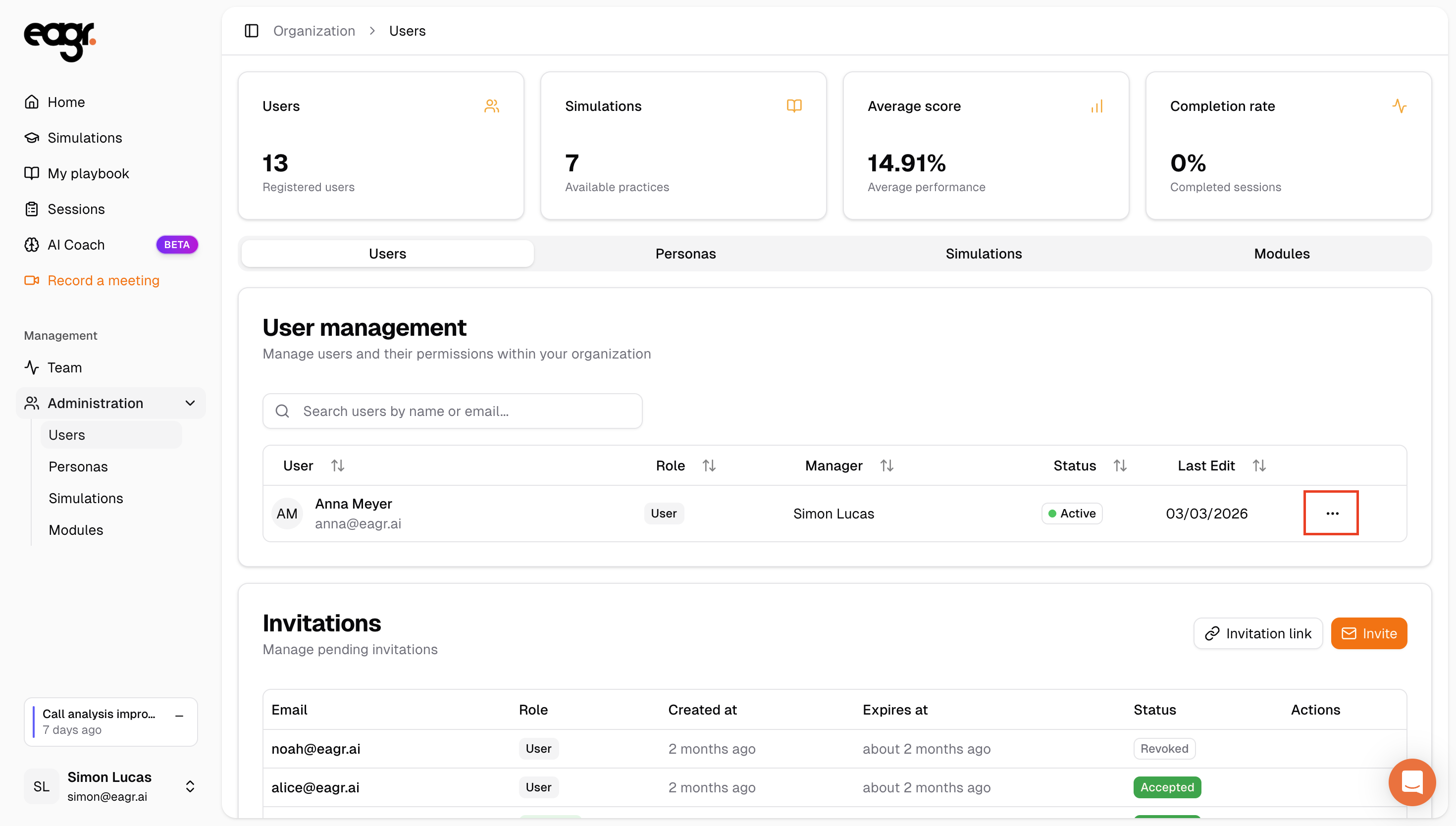This screenshot has width=1456, height=826.
Task: Open Anna Meyer's three-dot actions menu
Action: point(1331,514)
